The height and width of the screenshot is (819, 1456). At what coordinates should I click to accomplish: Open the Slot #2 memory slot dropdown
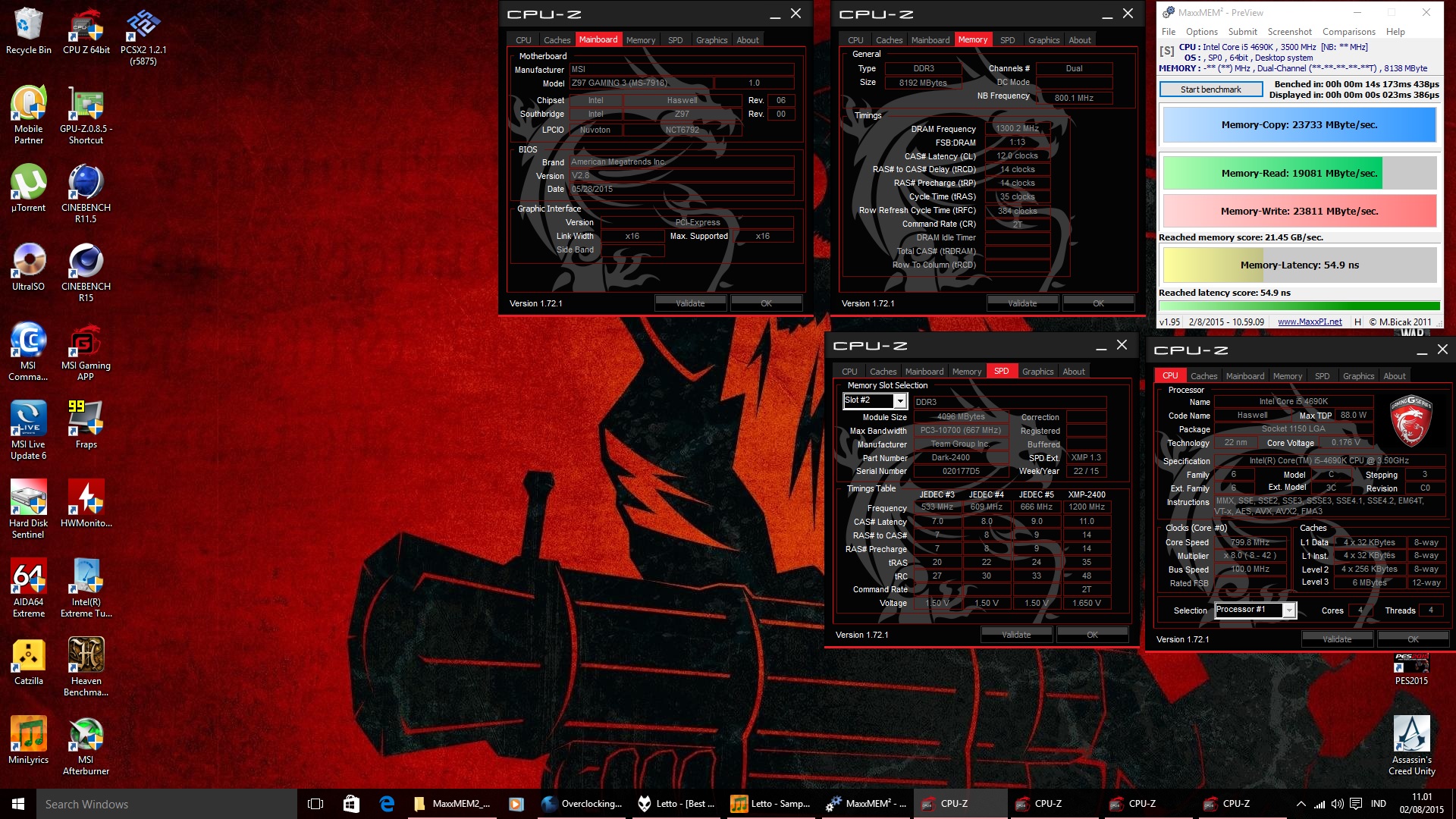[875, 400]
